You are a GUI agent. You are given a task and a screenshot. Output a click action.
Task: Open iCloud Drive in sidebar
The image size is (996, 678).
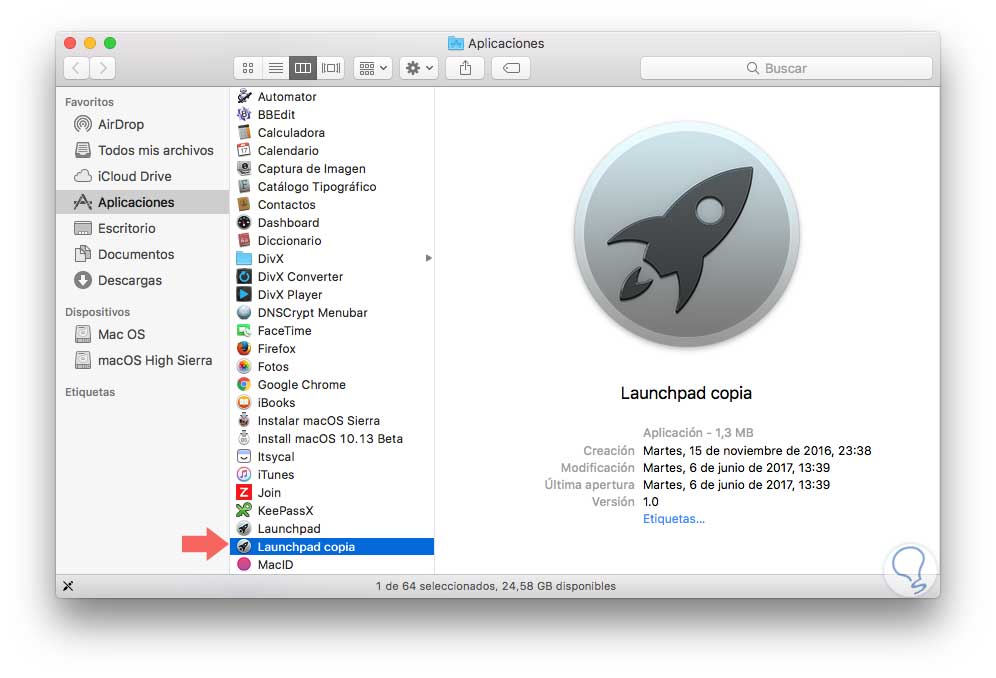[x=142, y=176]
